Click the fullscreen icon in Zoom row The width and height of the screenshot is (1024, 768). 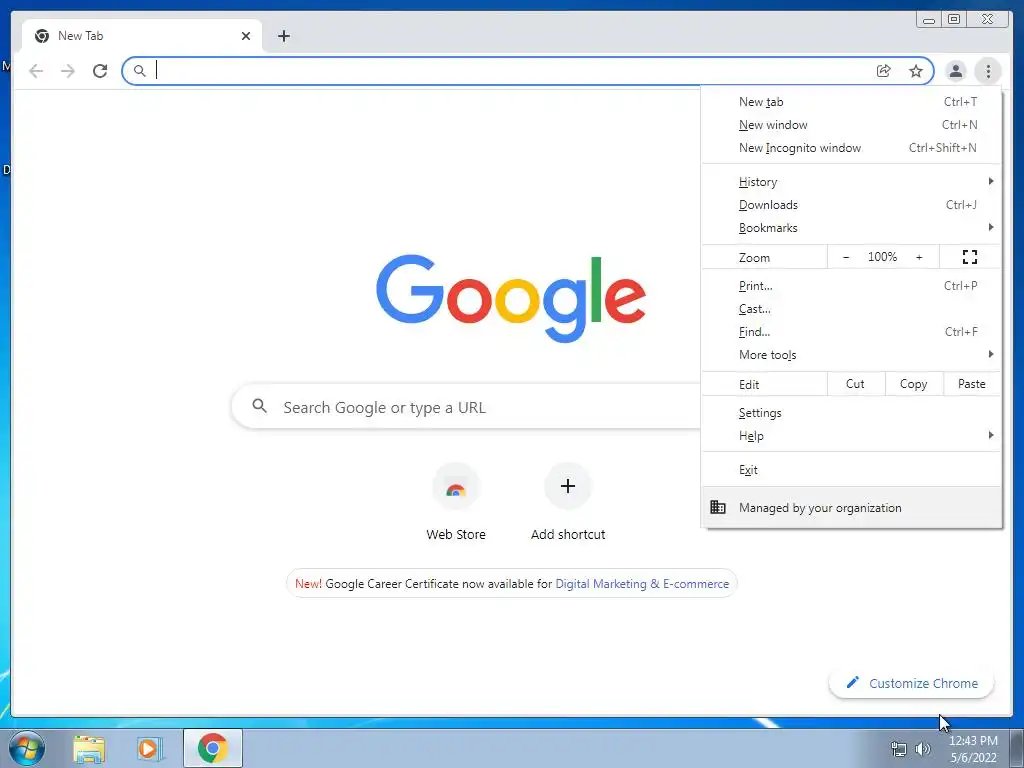970,257
